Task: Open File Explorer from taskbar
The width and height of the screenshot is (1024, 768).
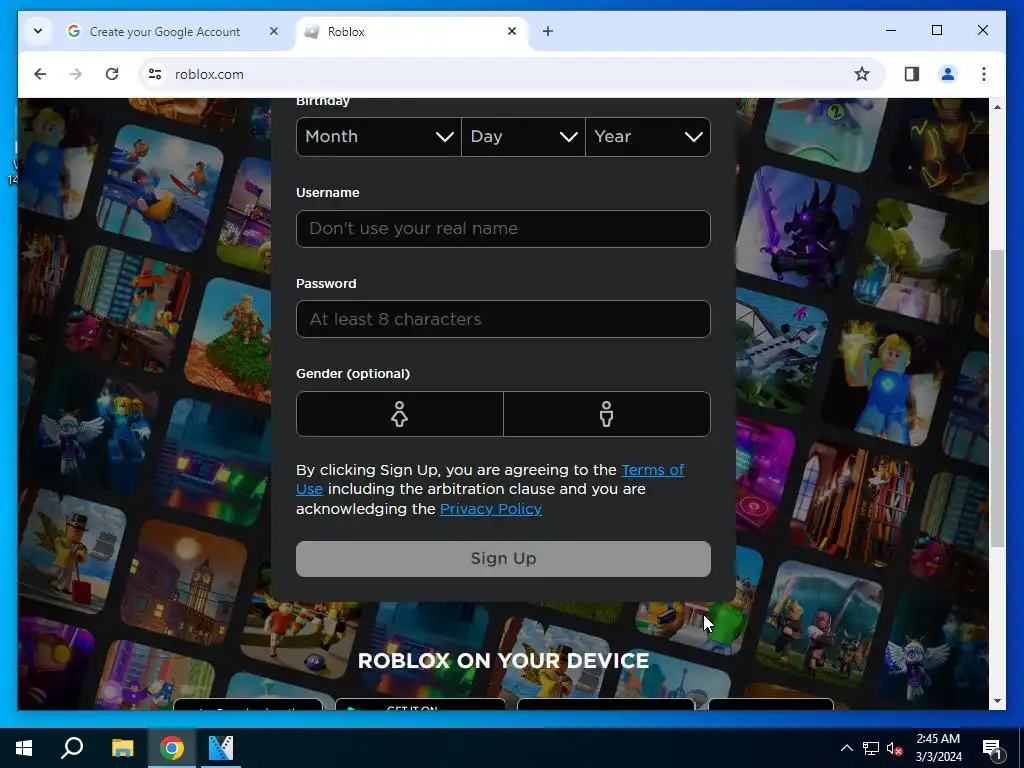Action: (x=123, y=748)
